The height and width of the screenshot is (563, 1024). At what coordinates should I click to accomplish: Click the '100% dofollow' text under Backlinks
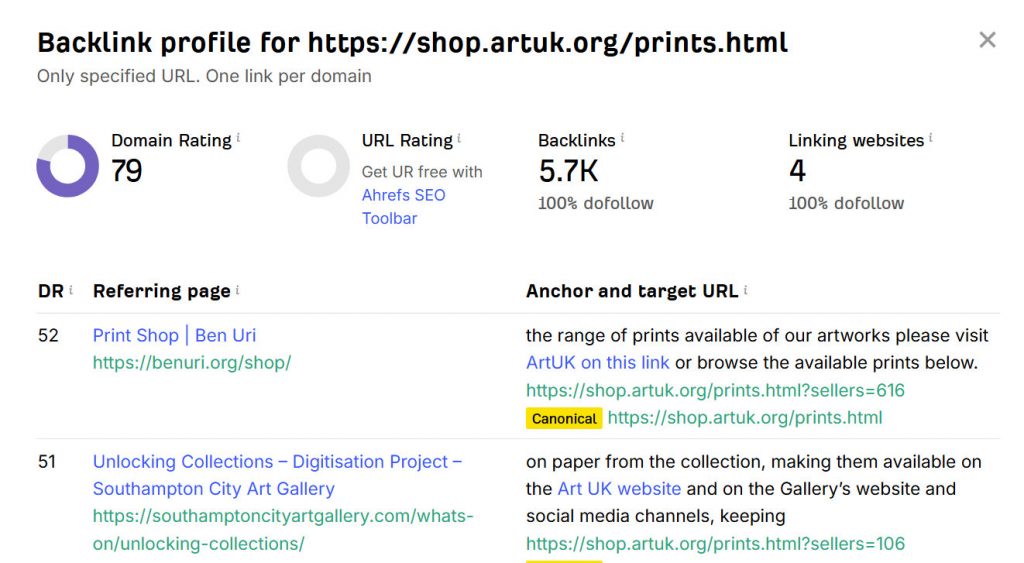click(x=596, y=203)
